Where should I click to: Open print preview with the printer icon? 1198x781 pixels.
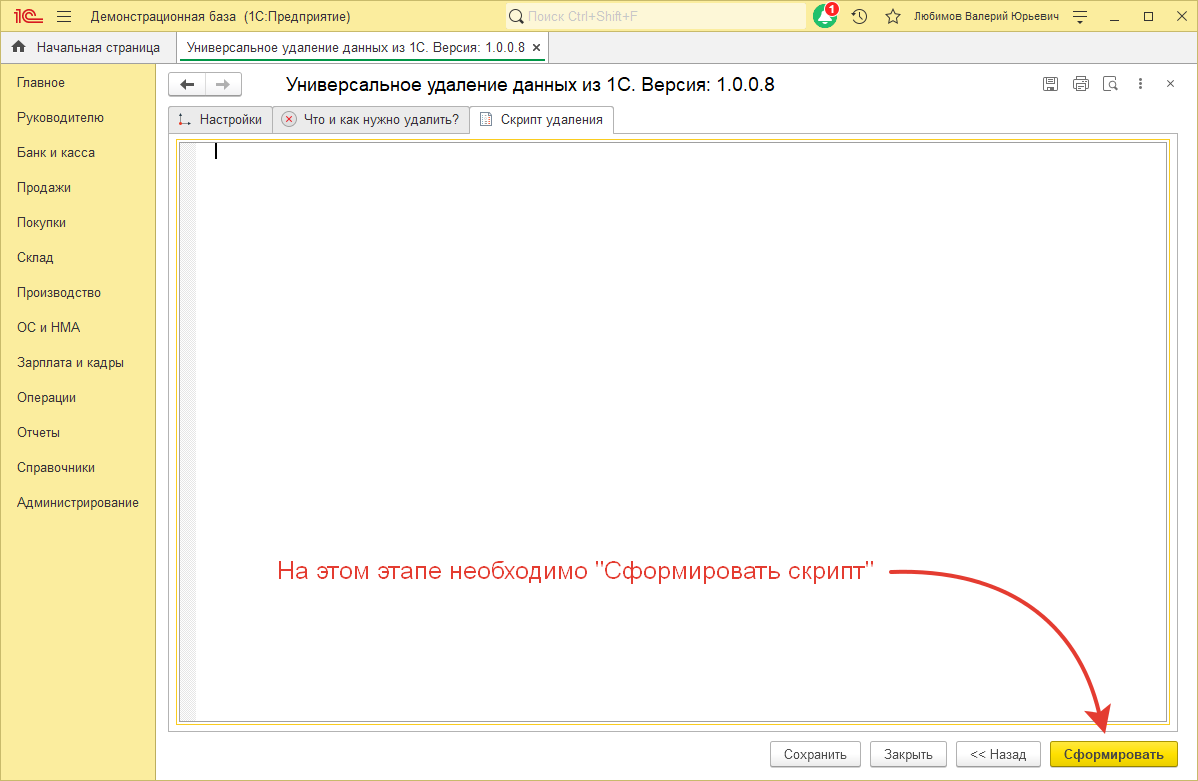(1081, 84)
